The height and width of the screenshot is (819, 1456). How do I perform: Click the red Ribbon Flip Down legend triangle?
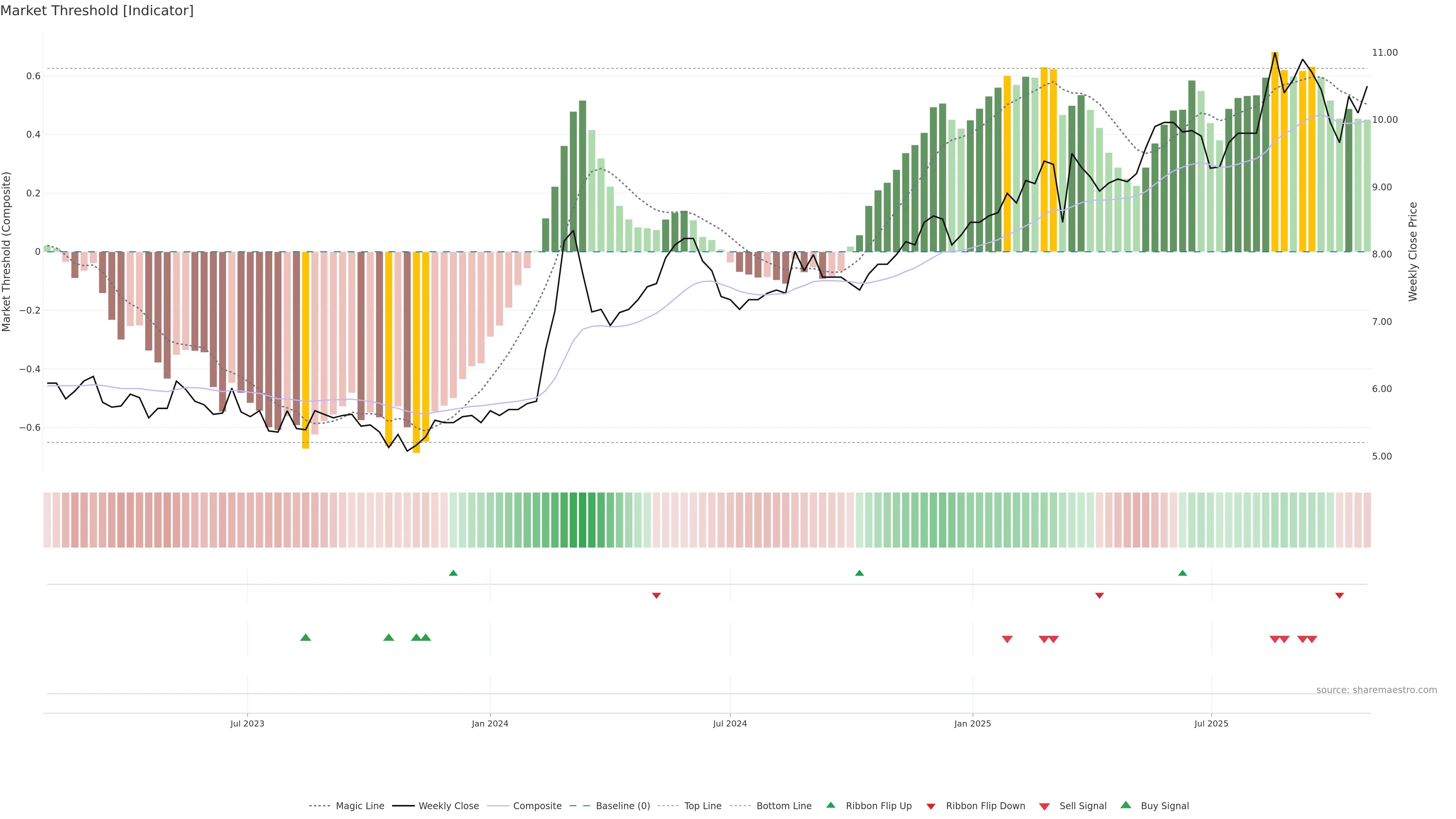pyautogui.click(x=931, y=806)
